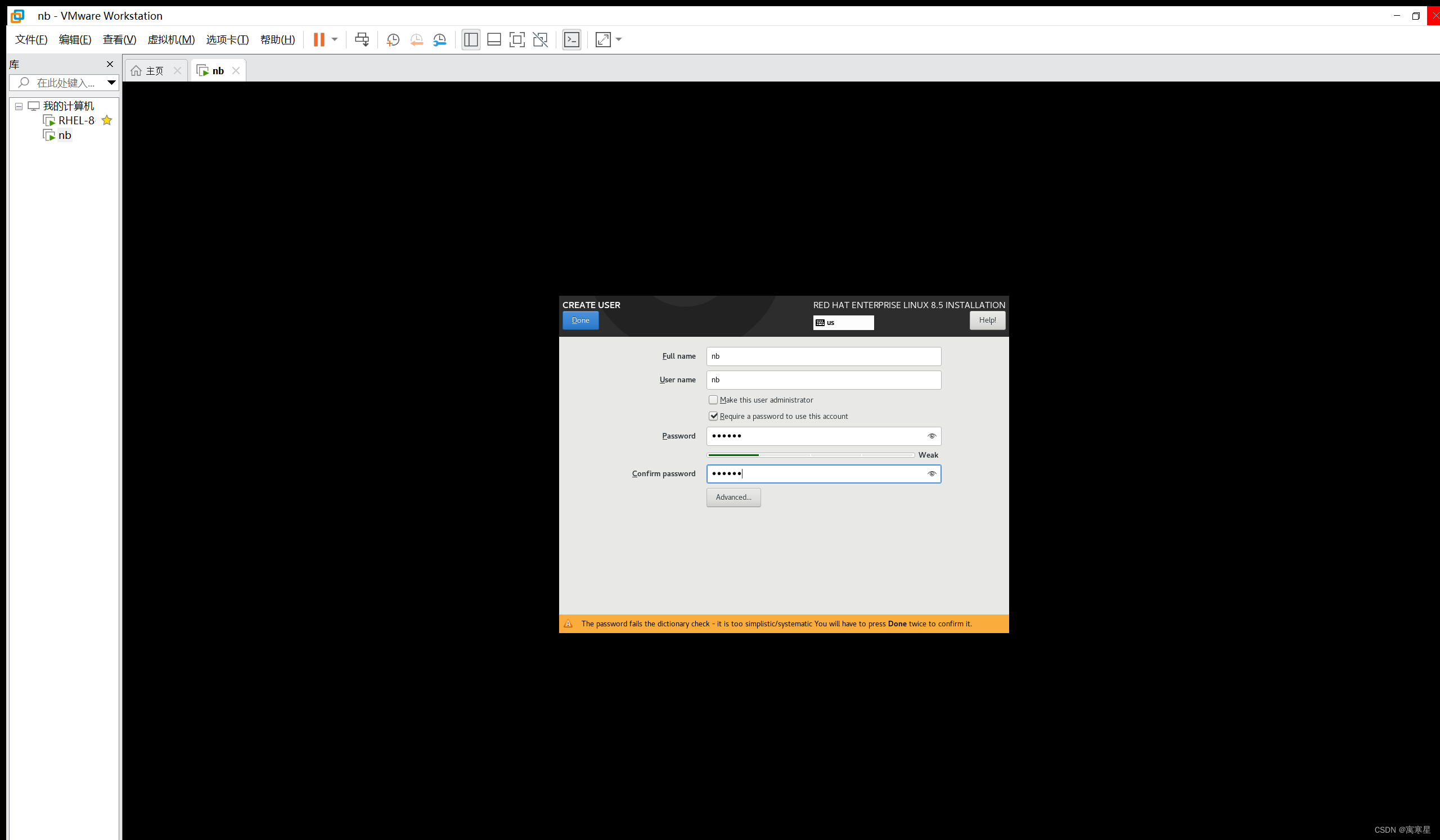The width and height of the screenshot is (1440, 840).
Task: Click the Unity mode icon
Action: coord(540,39)
